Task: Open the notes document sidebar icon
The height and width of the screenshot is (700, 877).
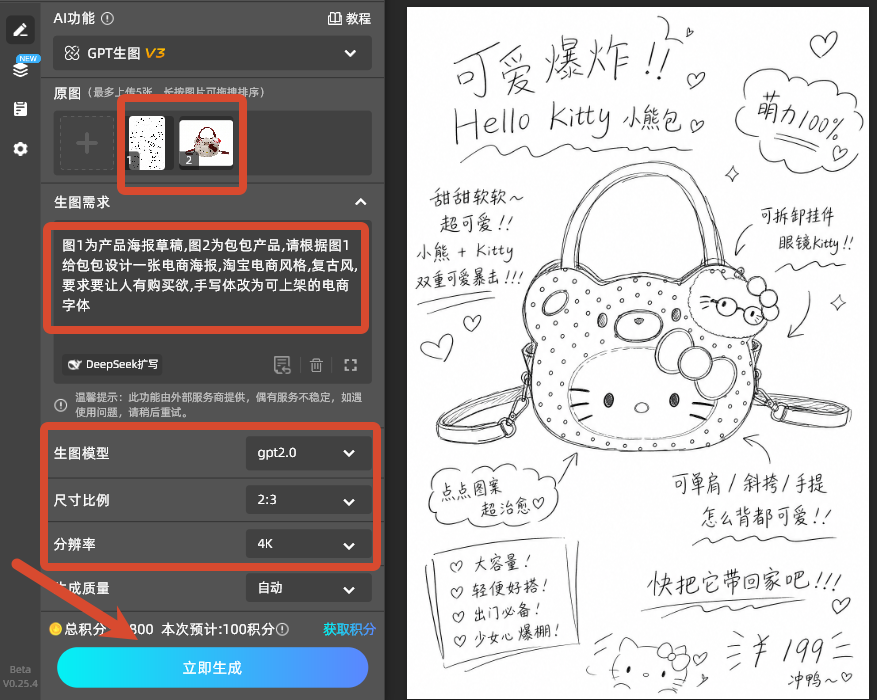Action: (x=21, y=109)
